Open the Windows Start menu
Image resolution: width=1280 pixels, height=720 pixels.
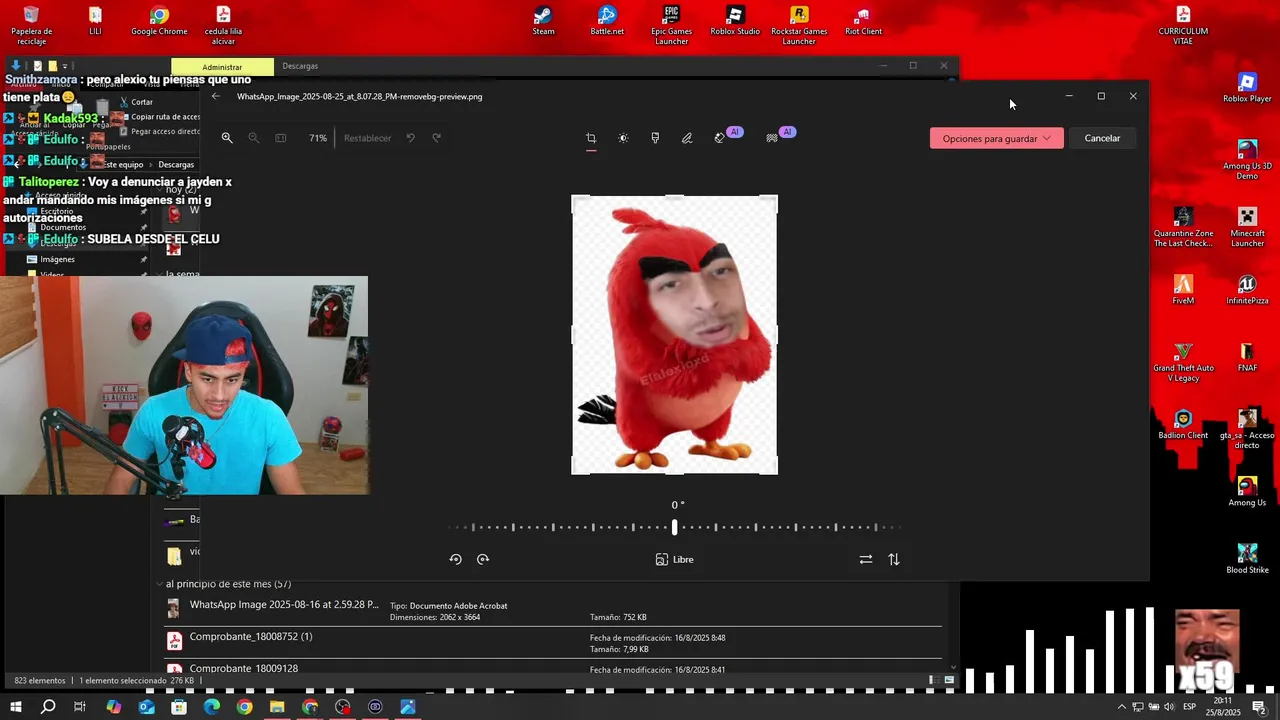pyautogui.click(x=16, y=707)
